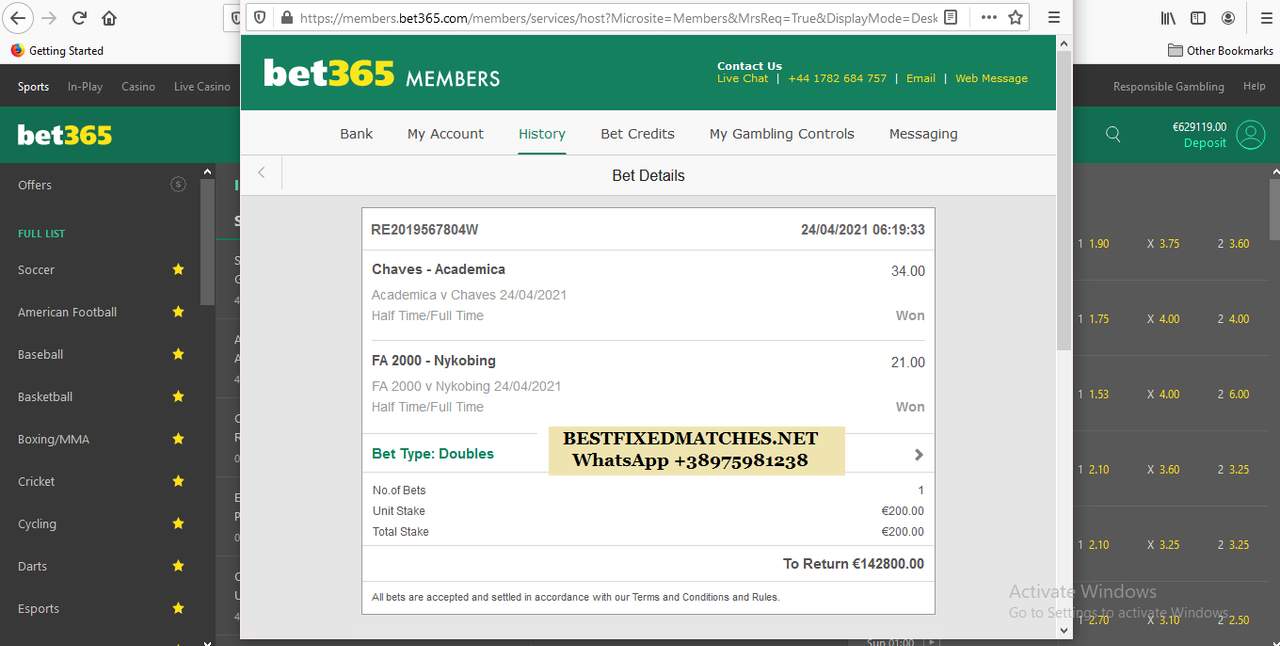Click the popup scrollbar down arrow
Viewport: 1280px width, 646px height.
[x=1063, y=630]
